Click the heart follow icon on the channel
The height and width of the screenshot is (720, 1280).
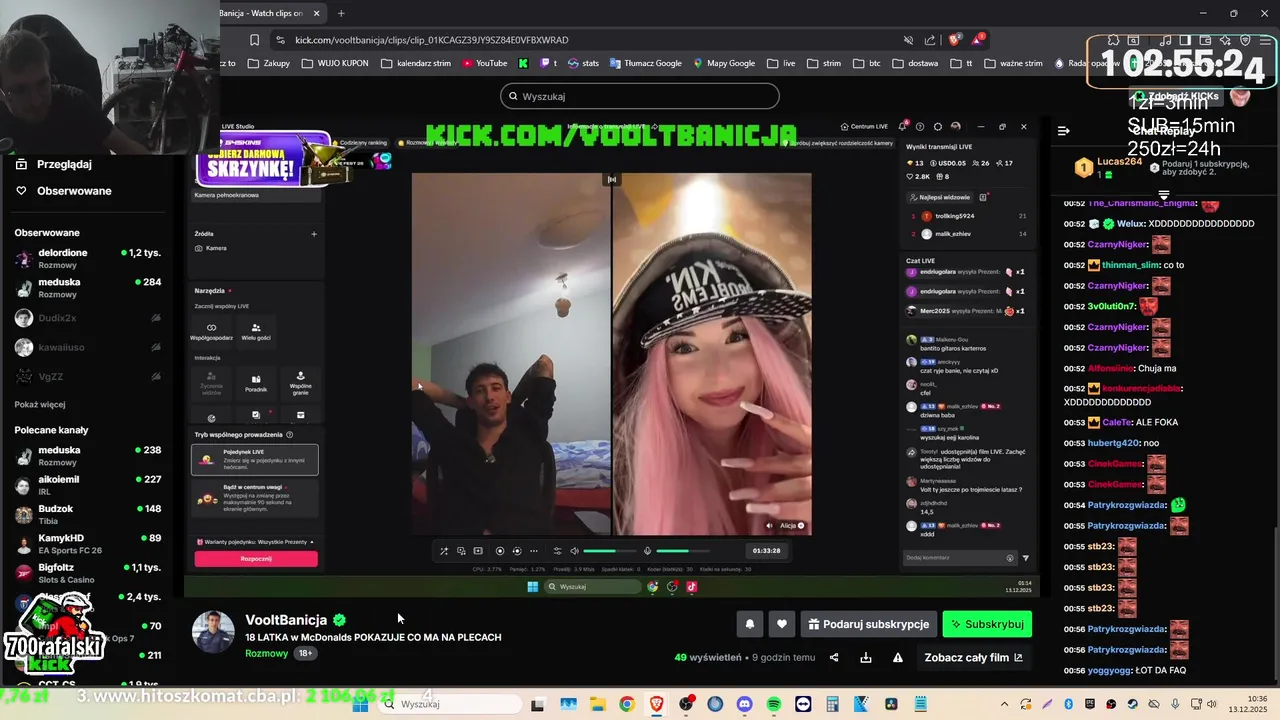782,624
